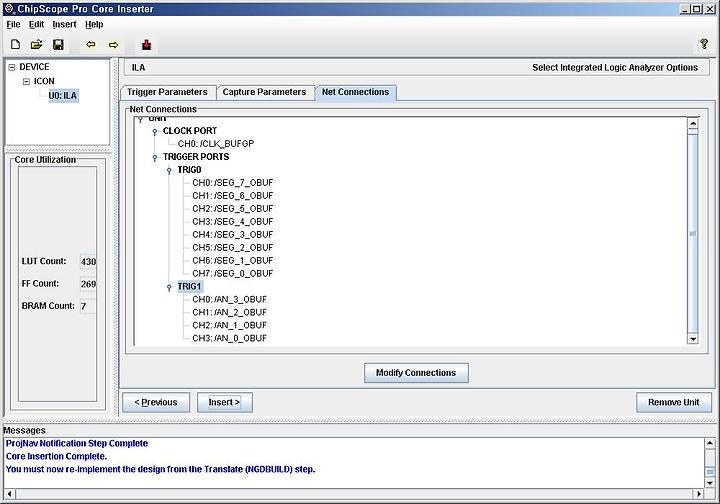Select CH5: /SEG_2_OBUF row
The image size is (720, 504).
(233, 247)
